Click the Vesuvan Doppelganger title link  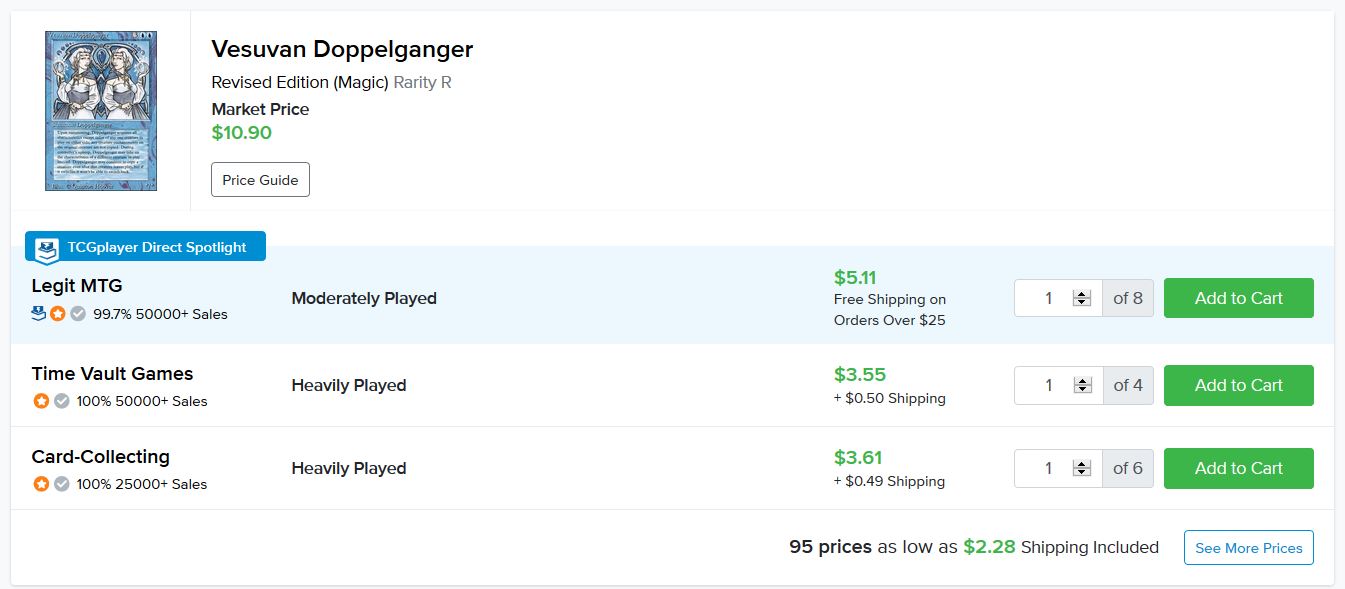(x=342, y=49)
